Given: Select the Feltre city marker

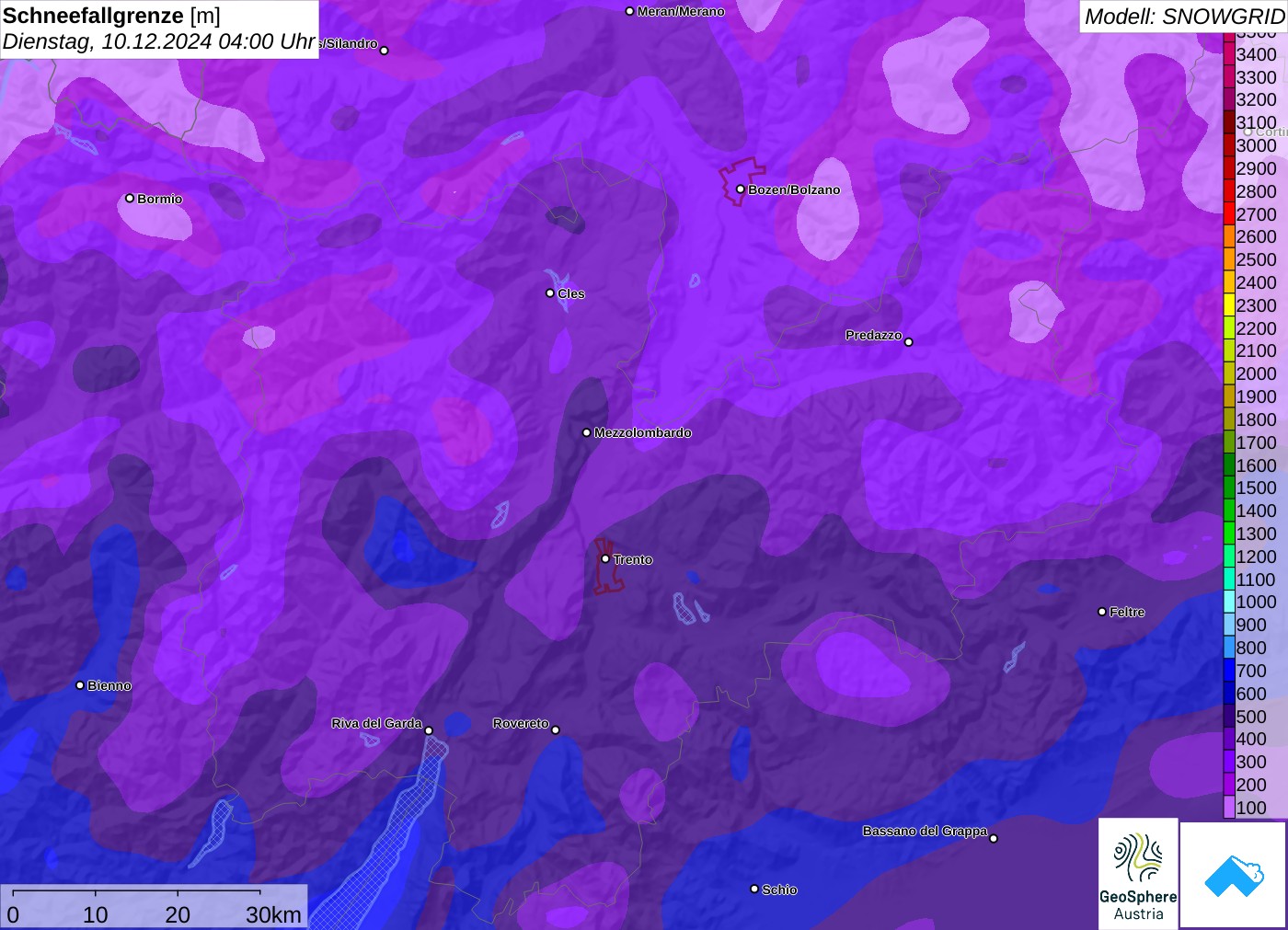Looking at the screenshot, I should tap(1102, 612).
